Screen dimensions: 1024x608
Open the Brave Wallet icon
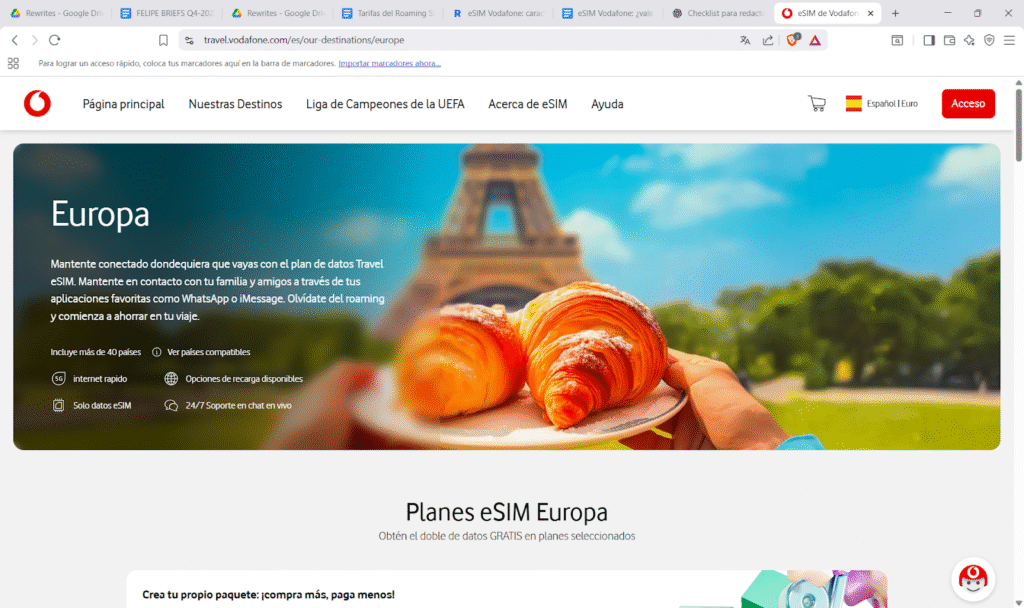949,40
